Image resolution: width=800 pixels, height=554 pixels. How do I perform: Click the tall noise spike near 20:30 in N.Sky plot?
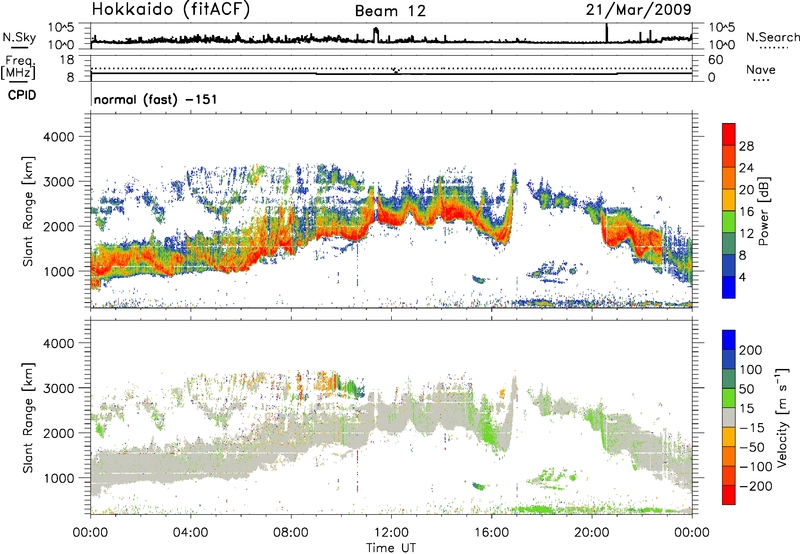607,33
